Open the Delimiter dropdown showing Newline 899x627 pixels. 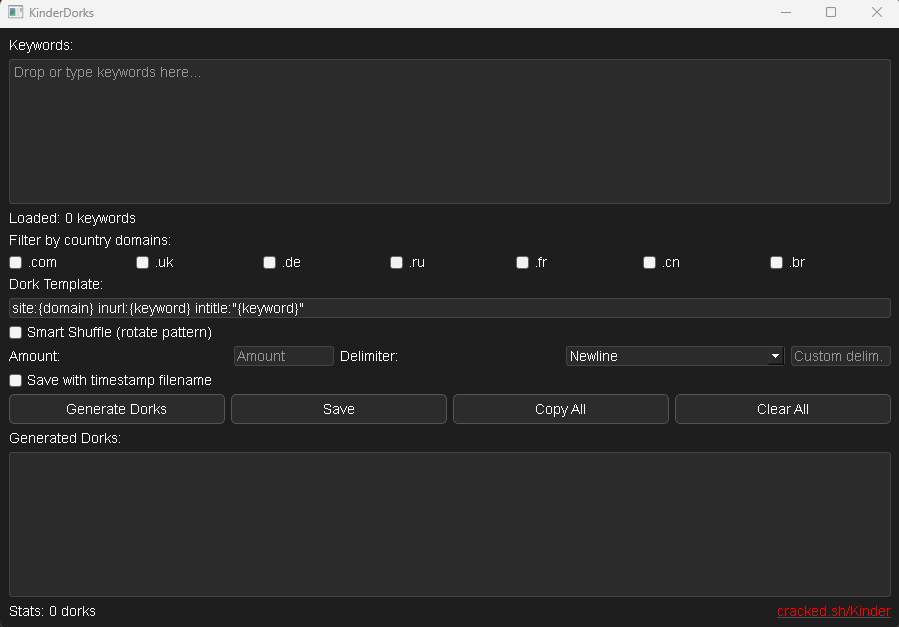[x=675, y=356]
